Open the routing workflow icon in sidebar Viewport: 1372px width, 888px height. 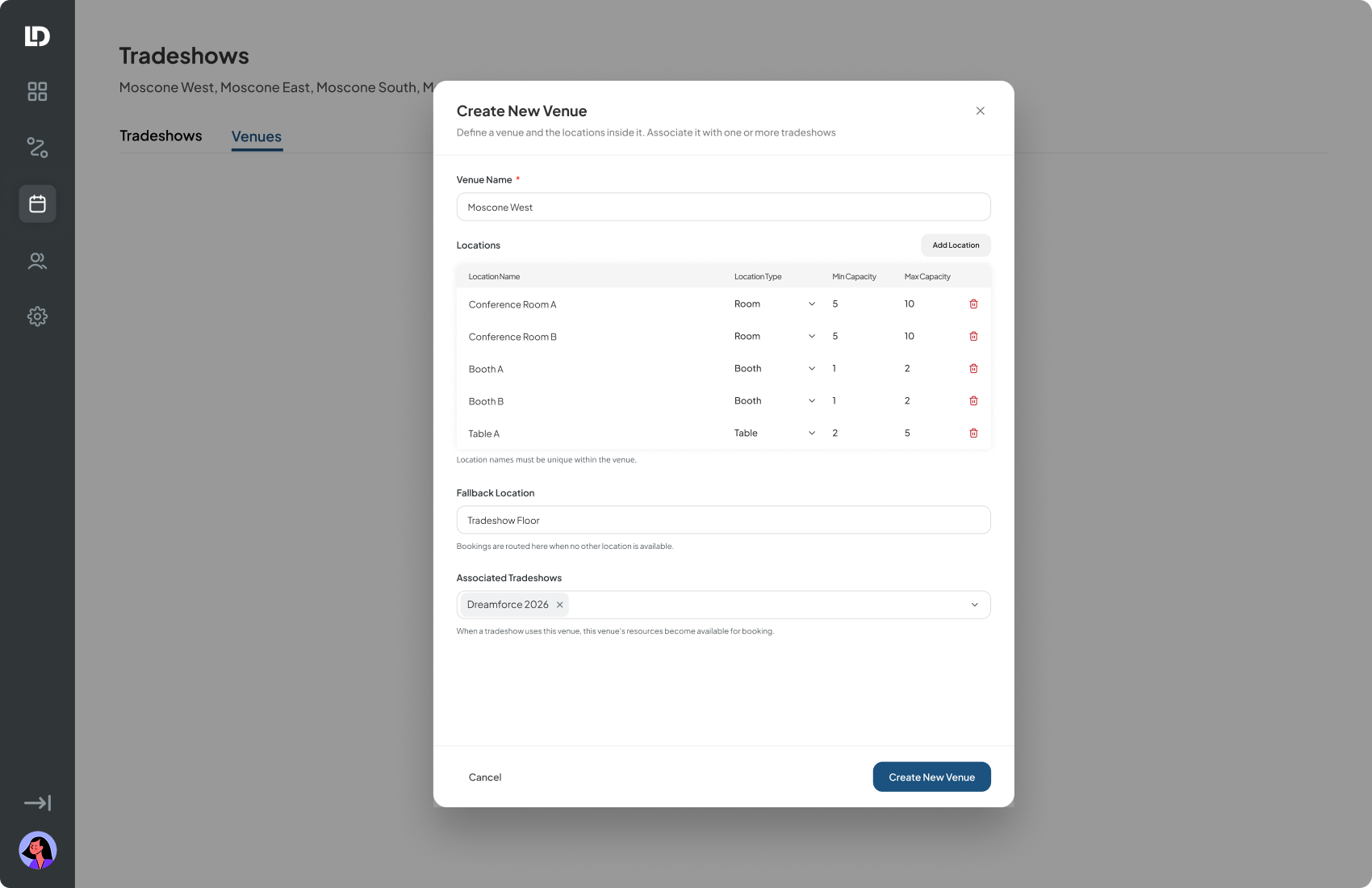[37, 148]
